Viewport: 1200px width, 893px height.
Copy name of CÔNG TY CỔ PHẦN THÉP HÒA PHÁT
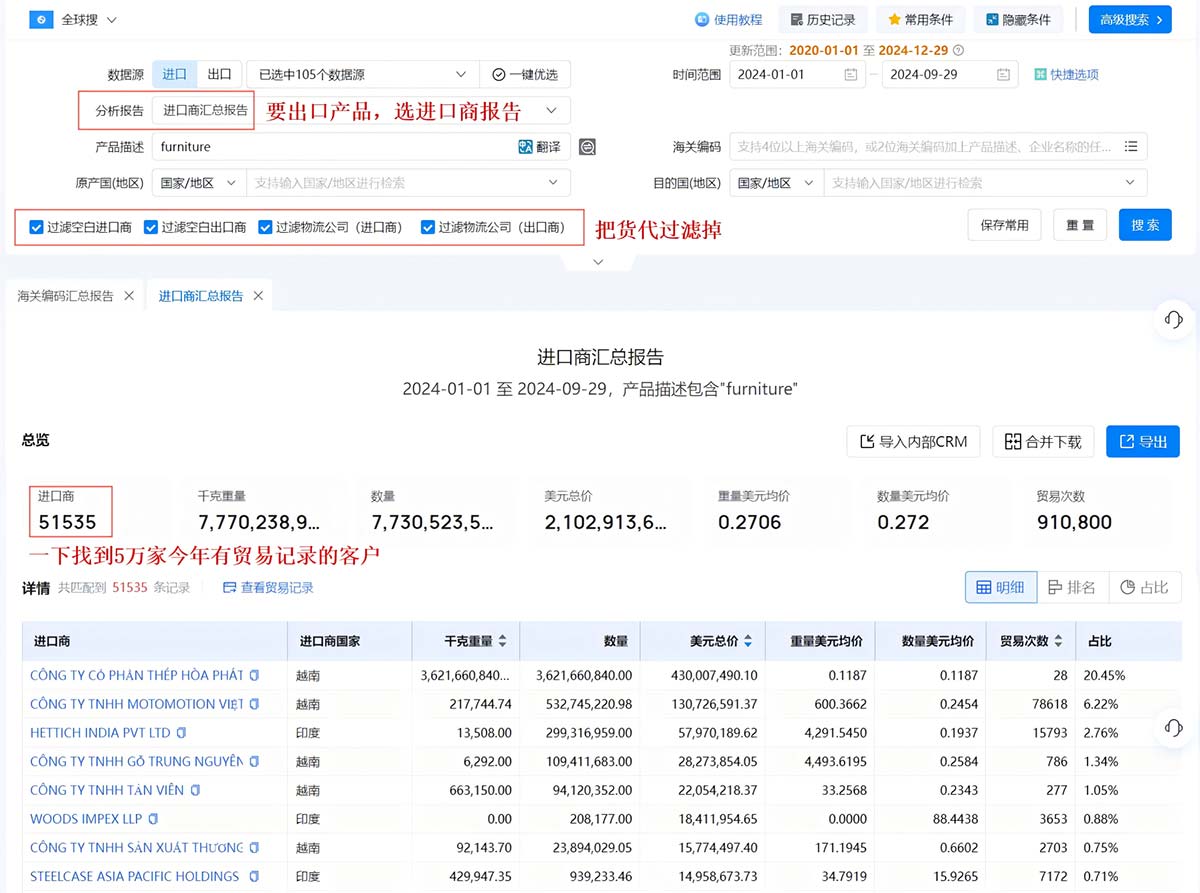tap(255, 675)
